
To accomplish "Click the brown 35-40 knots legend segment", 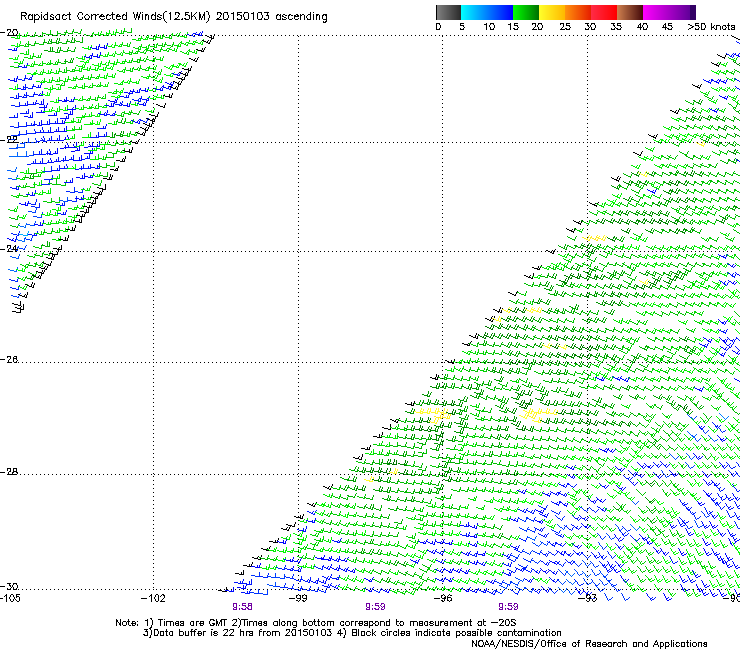I will [630, 12].
